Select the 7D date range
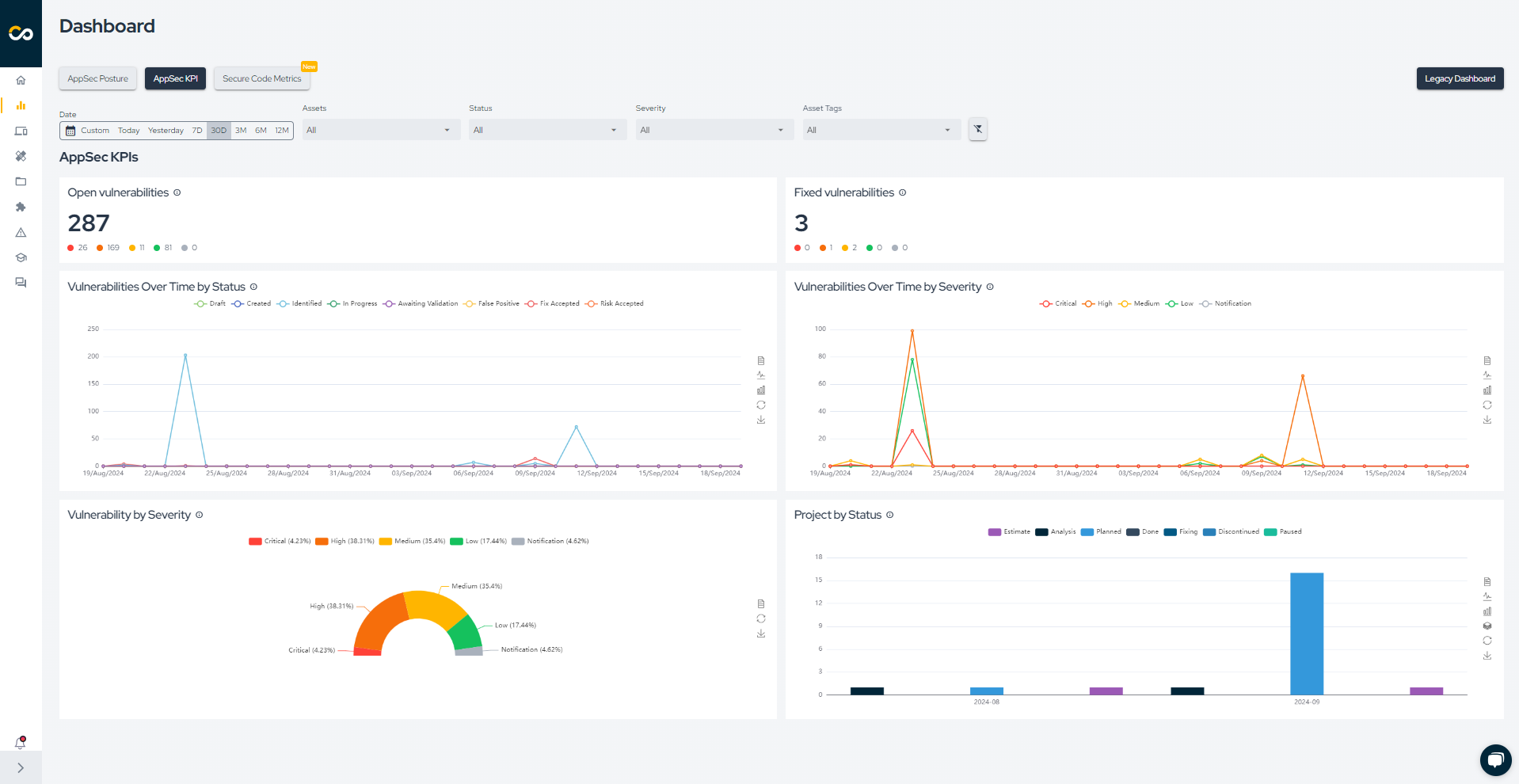This screenshot has height=784, width=1519. pyautogui.click(x=197, y=131)
